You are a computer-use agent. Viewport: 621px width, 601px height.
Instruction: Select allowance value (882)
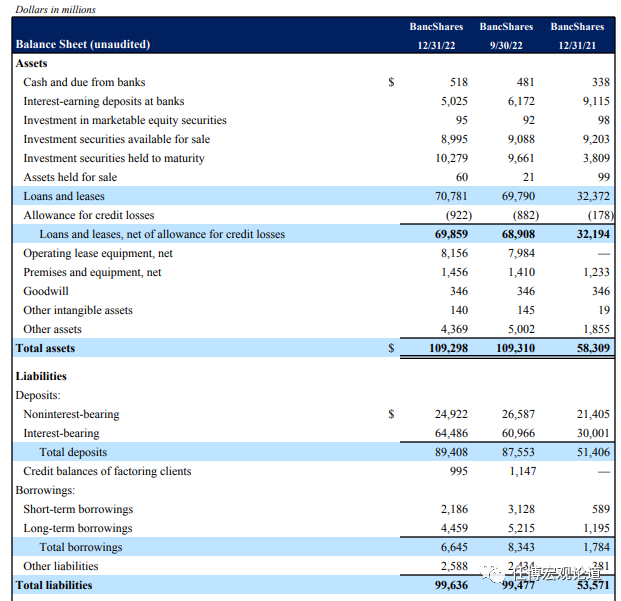tap(526, 215)
